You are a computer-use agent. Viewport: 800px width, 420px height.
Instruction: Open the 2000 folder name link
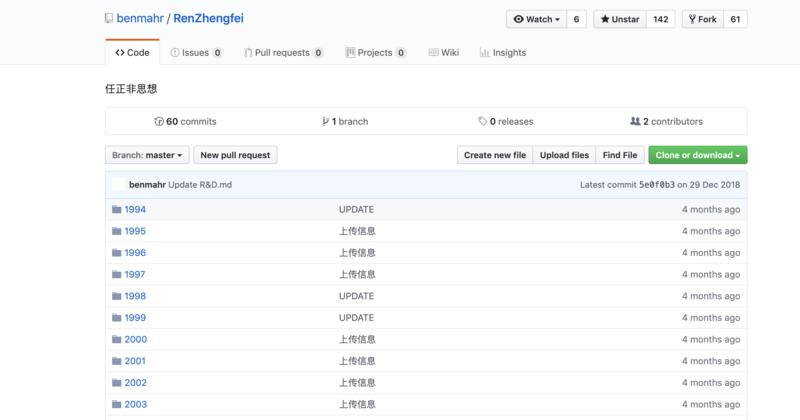point(136,339)
